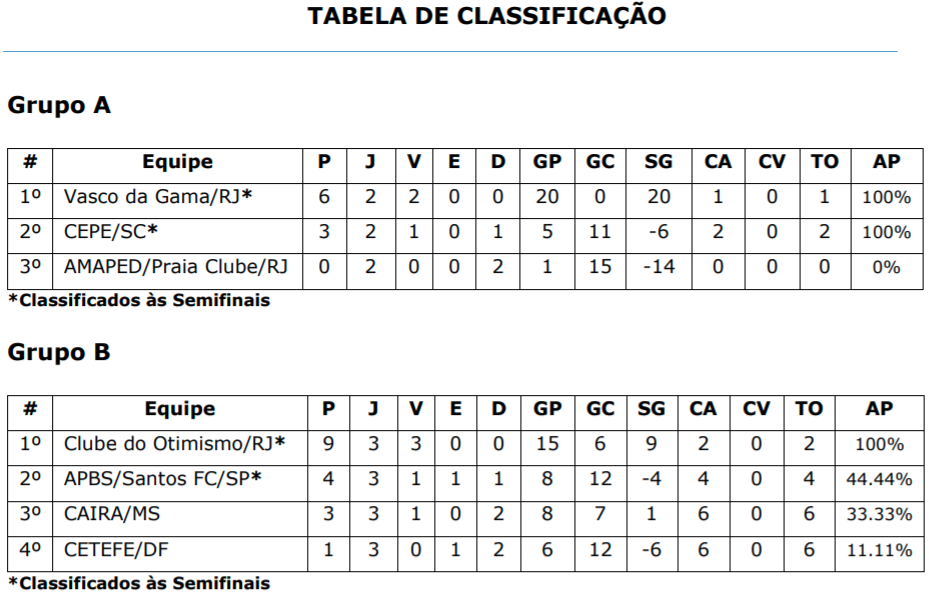Screen dimensions: 929x595
Task: Select the 'Grupo A' heading
Action: point(58,105)
